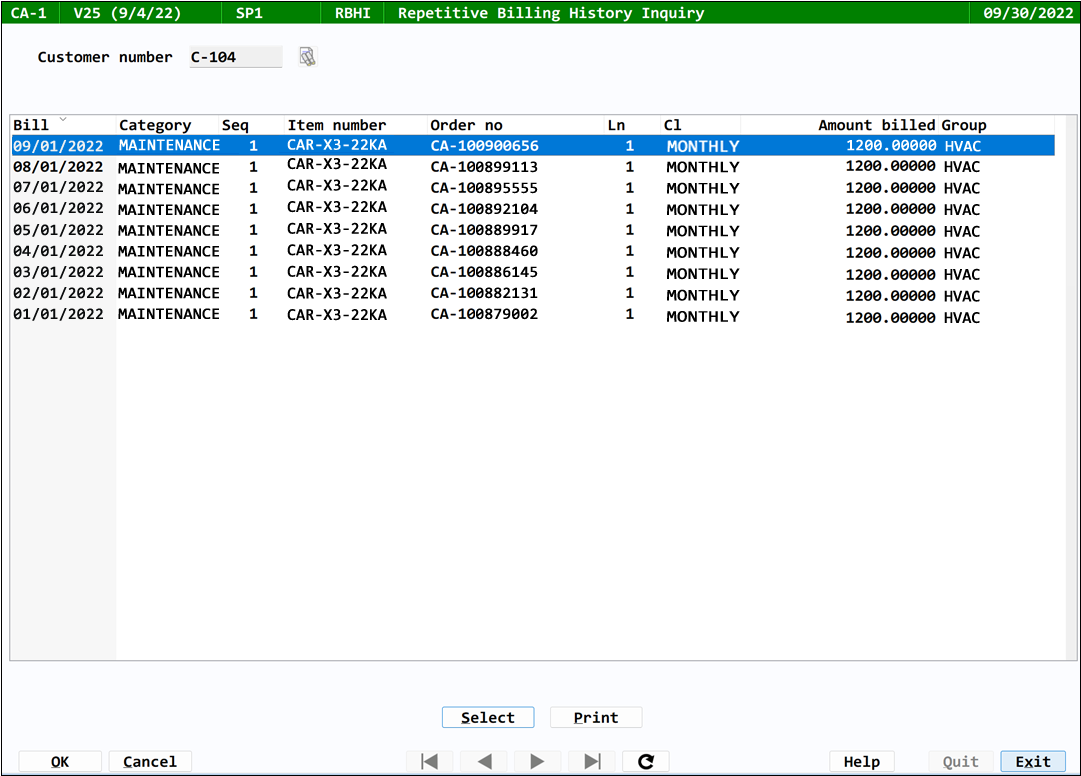Focus the Customer number field
Screen dimensions: 1081x776
pos(236,57)
